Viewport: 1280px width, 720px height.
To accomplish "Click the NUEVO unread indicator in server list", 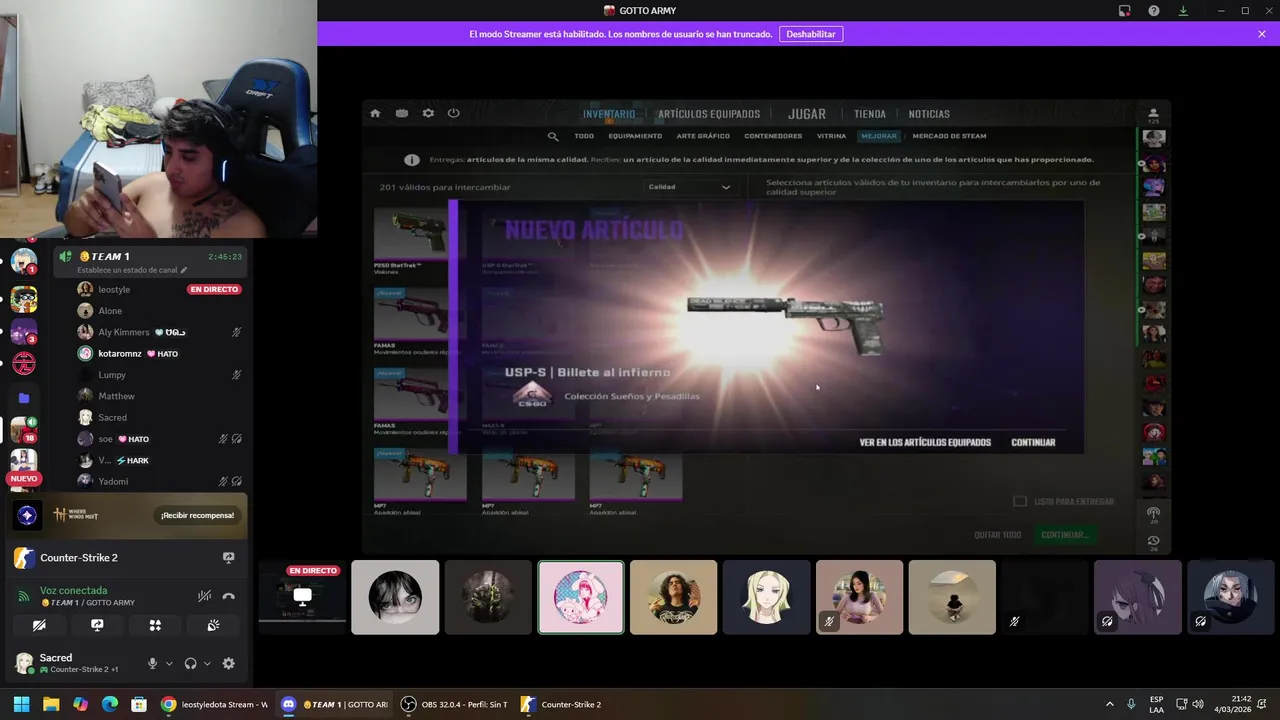I will 24,479.
